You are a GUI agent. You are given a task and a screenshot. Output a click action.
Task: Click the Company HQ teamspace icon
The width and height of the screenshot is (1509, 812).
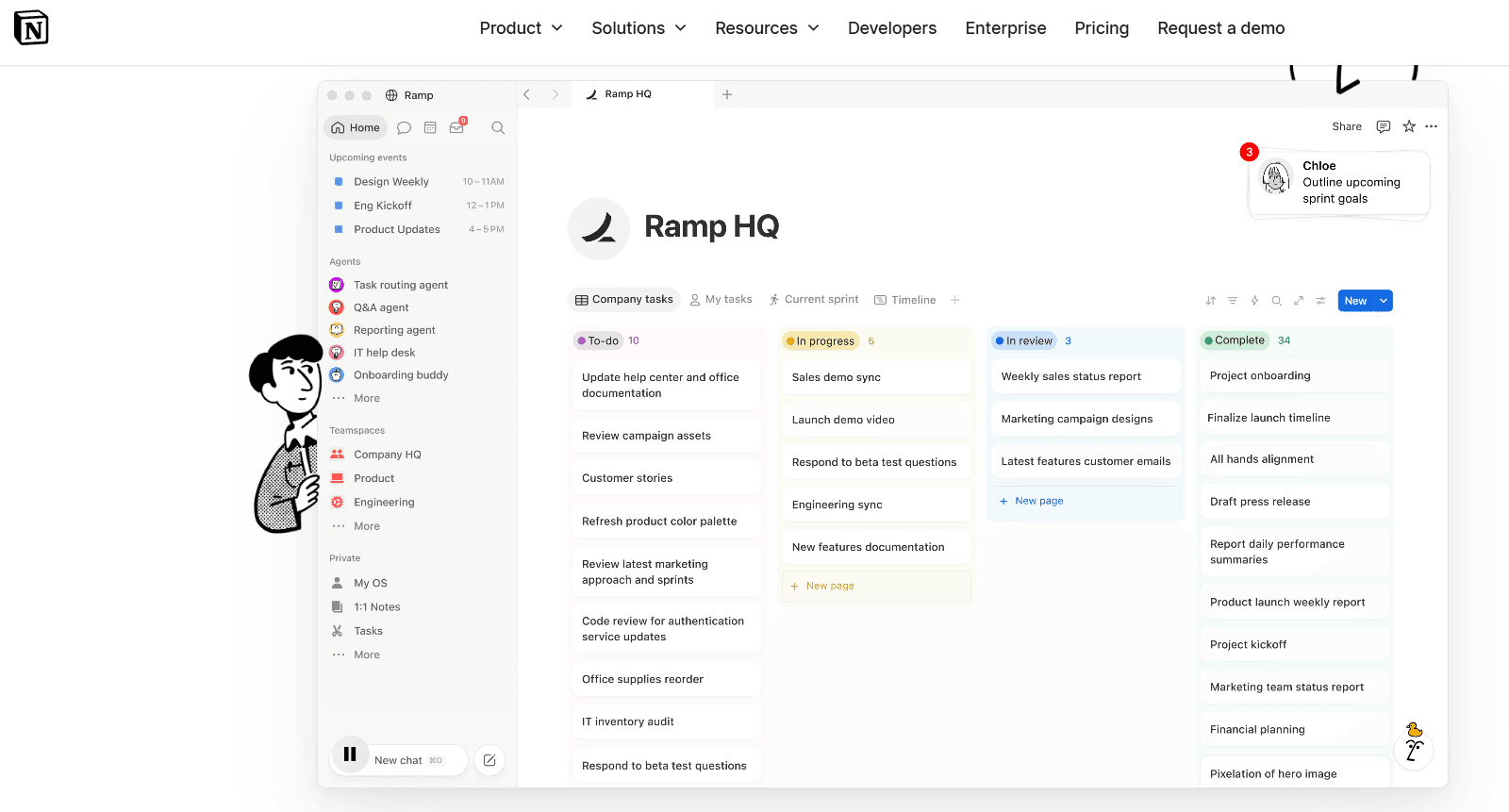pos(337,455)
